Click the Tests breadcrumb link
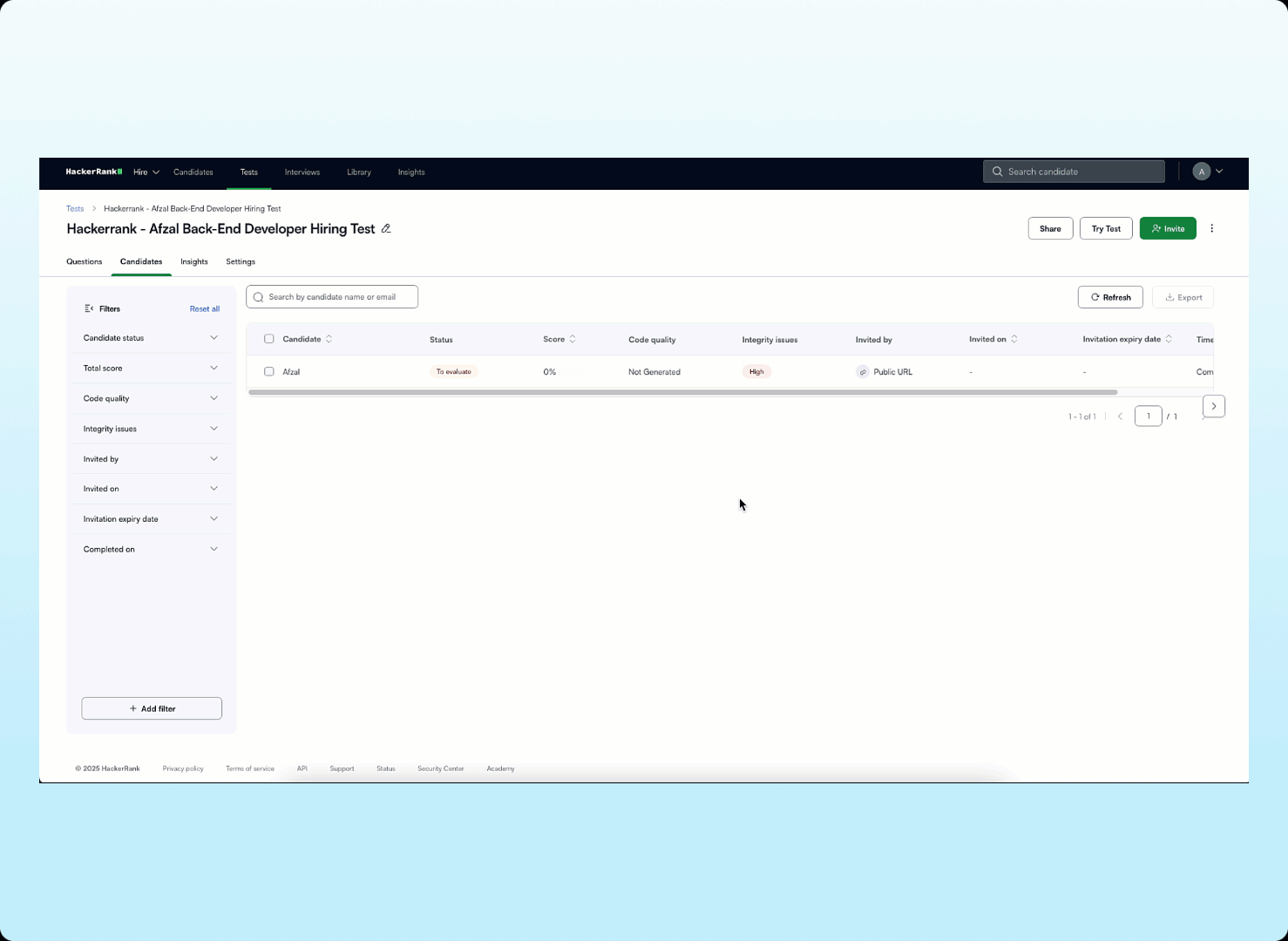This screenshot has height=941, width=1288. pos(75,208)
